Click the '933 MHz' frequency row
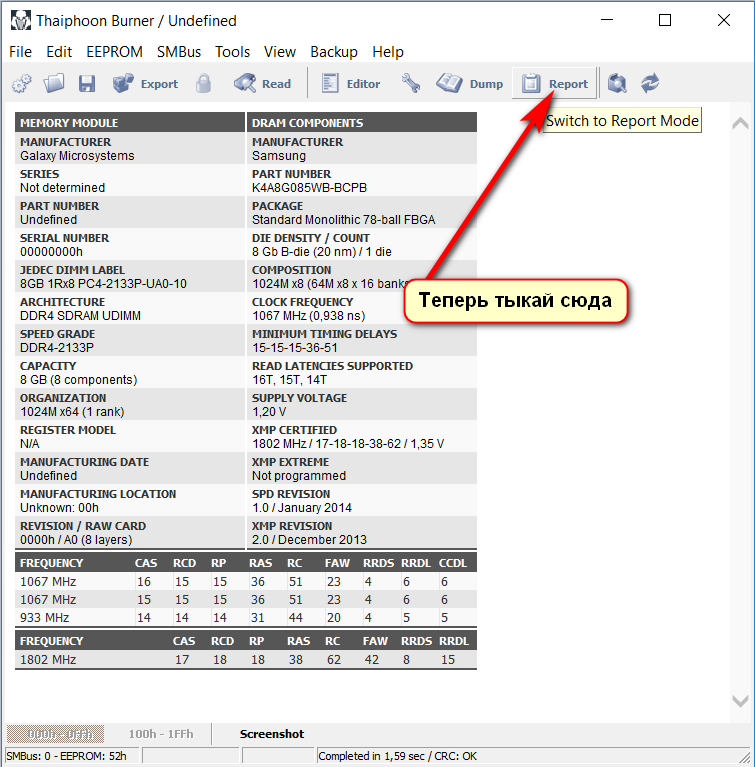The image size is (755, 767). (x=246, y=618)
